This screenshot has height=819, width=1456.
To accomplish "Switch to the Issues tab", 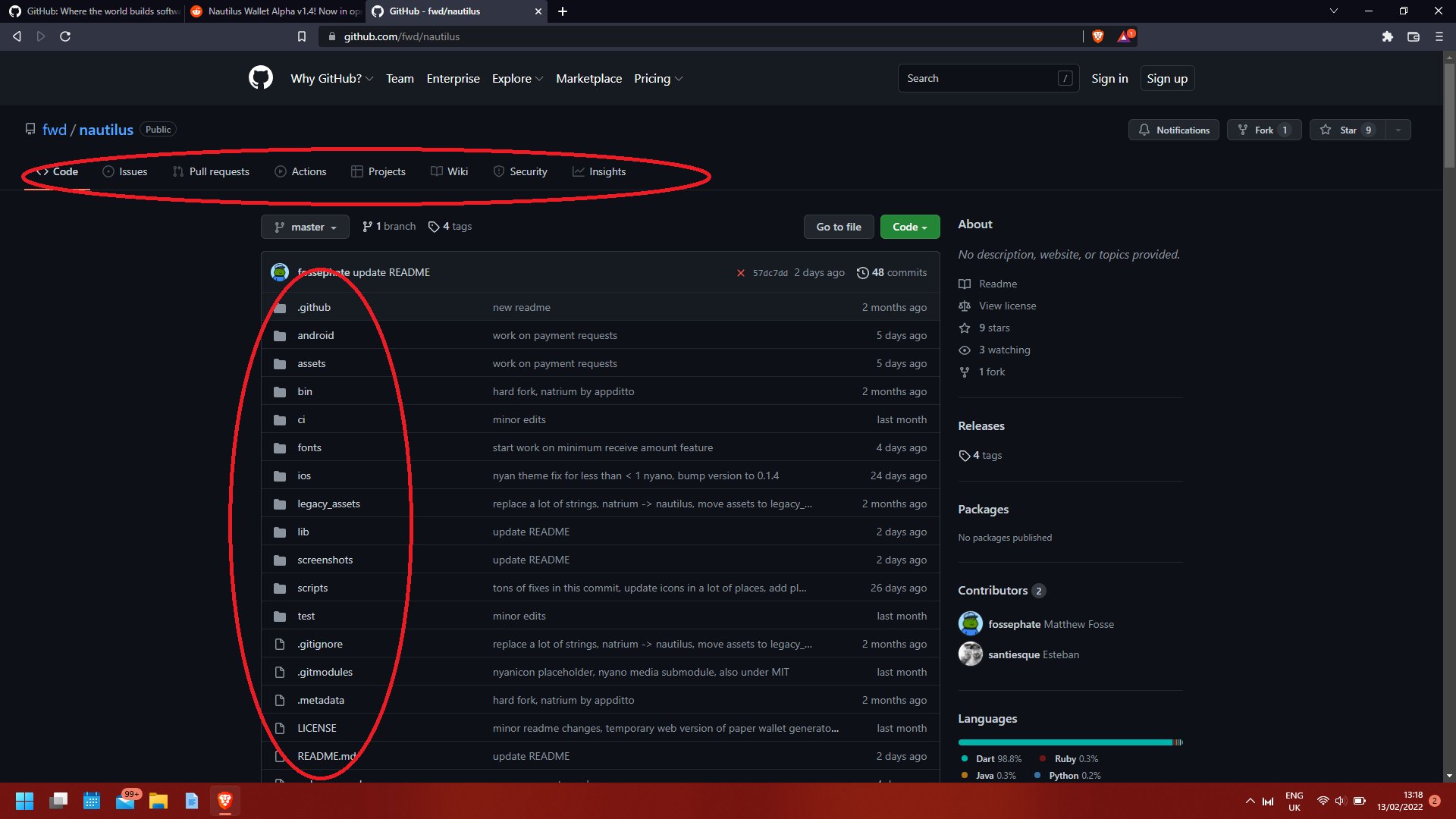I will pyautogui.click(x=125, y=172).
